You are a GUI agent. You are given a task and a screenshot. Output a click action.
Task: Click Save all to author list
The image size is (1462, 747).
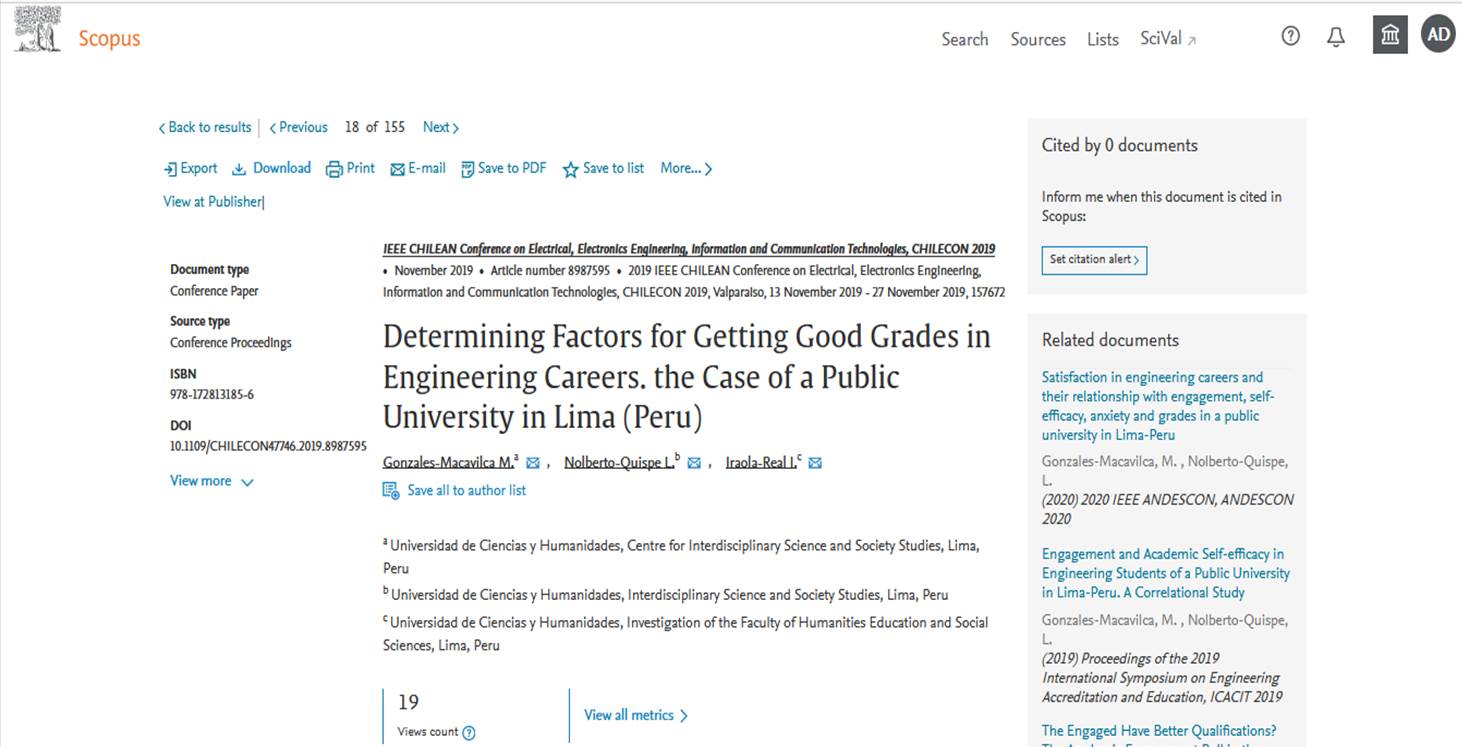(454, 490)
